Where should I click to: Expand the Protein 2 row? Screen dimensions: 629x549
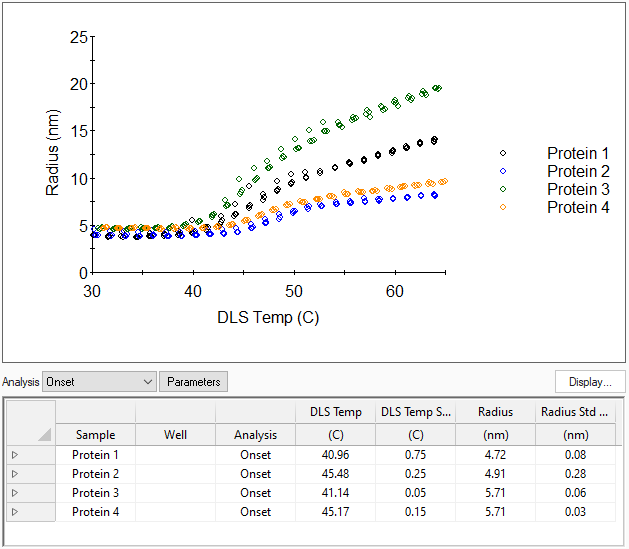tap(15, 474)
